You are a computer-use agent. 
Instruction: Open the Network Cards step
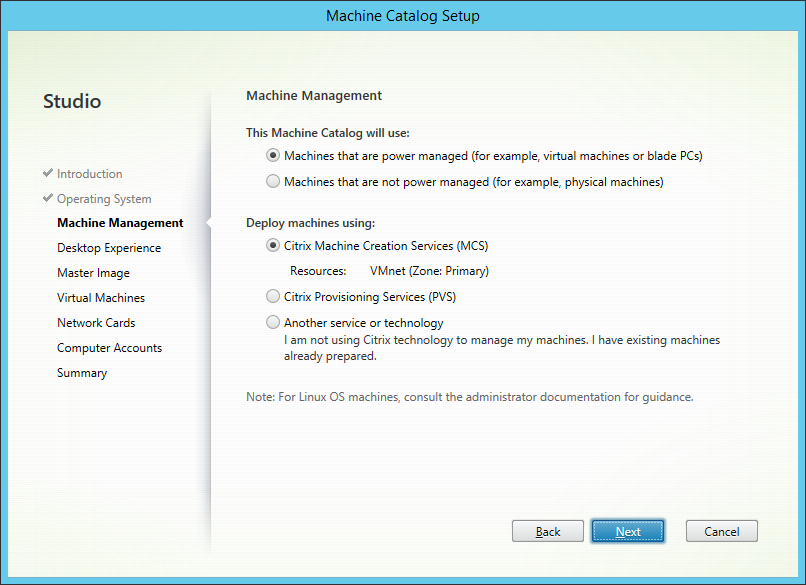96,323
